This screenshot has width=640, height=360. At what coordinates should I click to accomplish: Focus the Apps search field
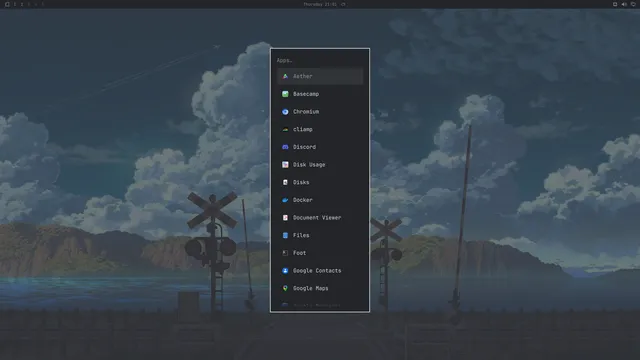pyautogui.click(x=320, y=60)
